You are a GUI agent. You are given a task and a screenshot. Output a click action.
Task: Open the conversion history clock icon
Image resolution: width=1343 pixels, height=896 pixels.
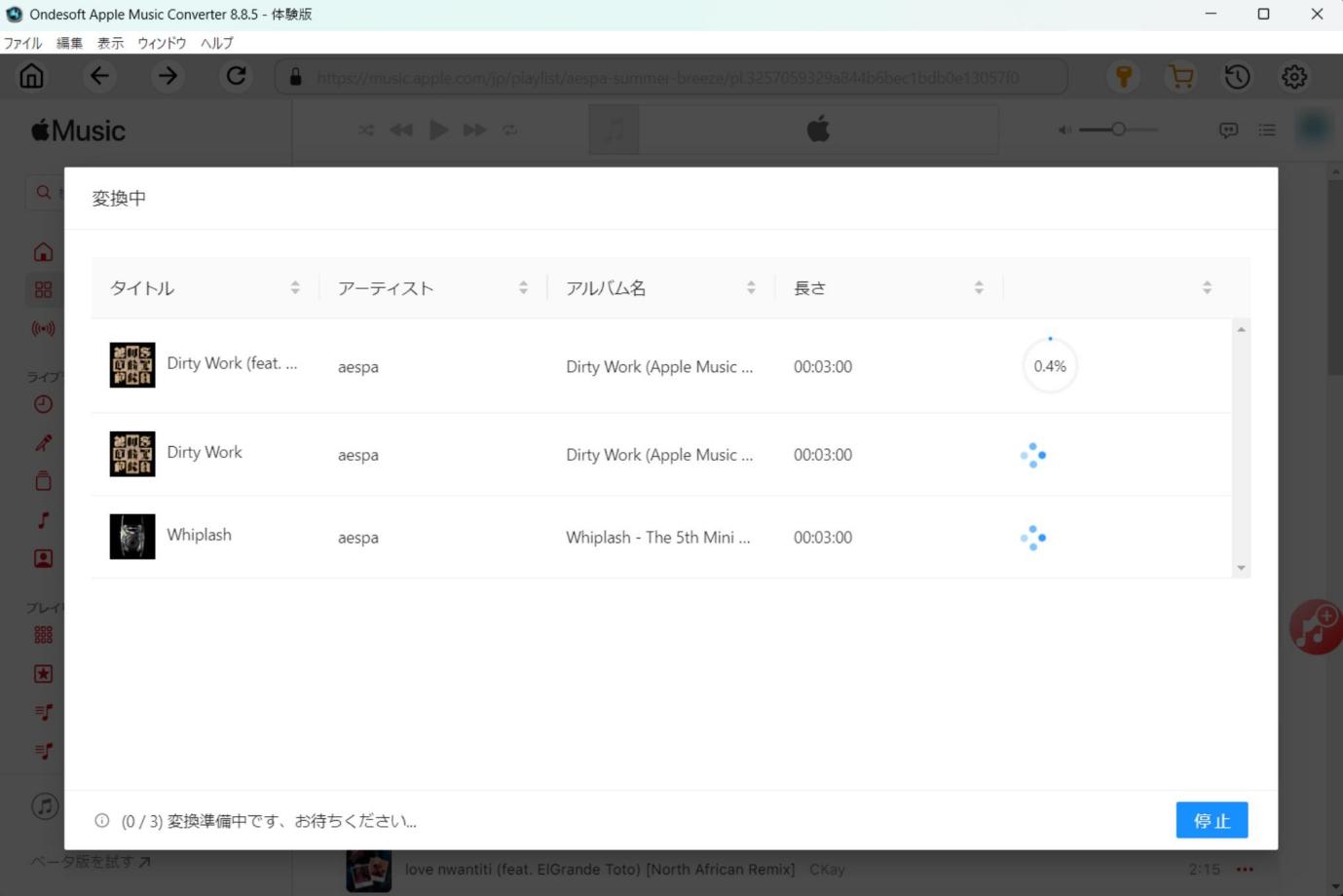1237,77
